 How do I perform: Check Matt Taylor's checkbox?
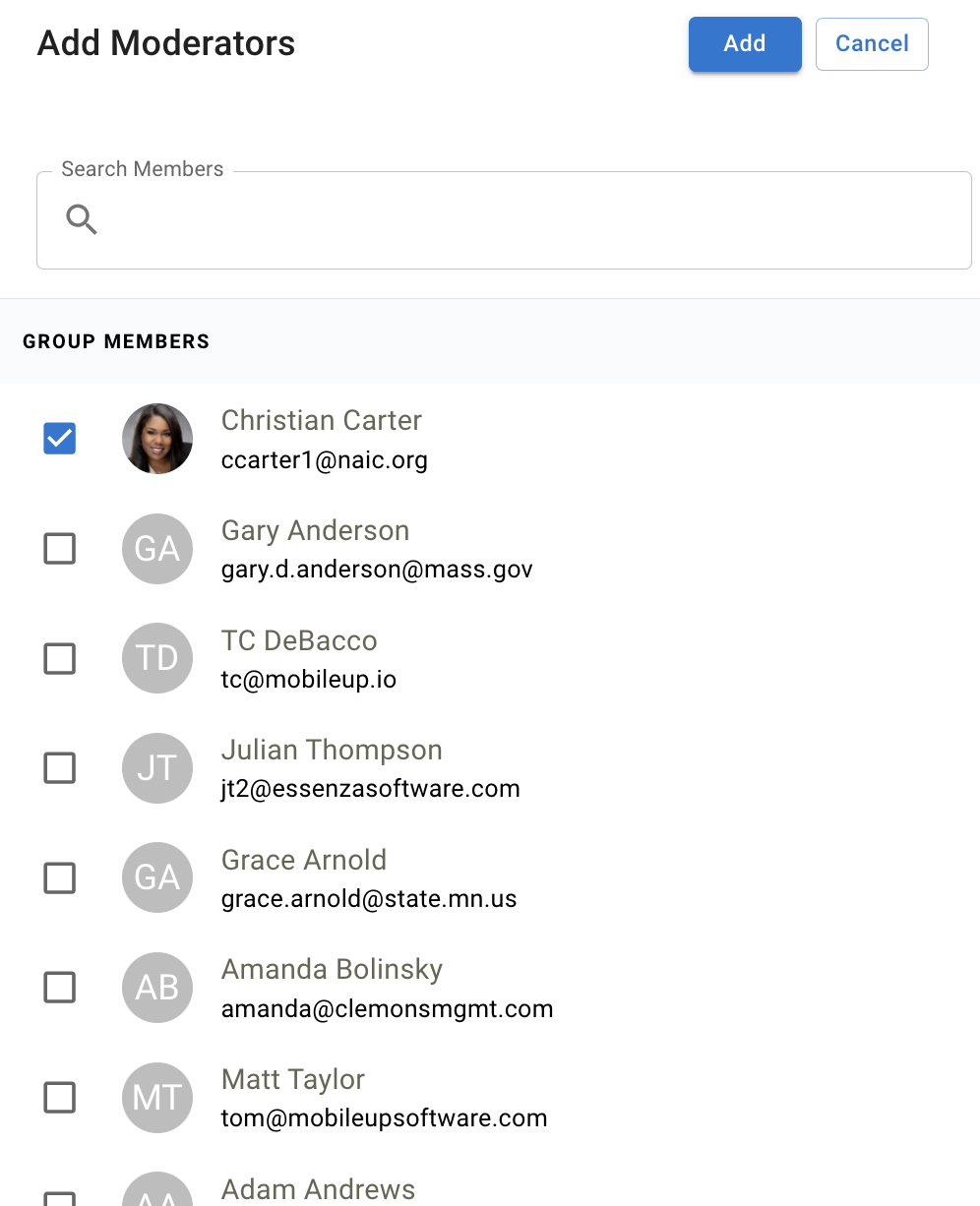point(60,1098)
